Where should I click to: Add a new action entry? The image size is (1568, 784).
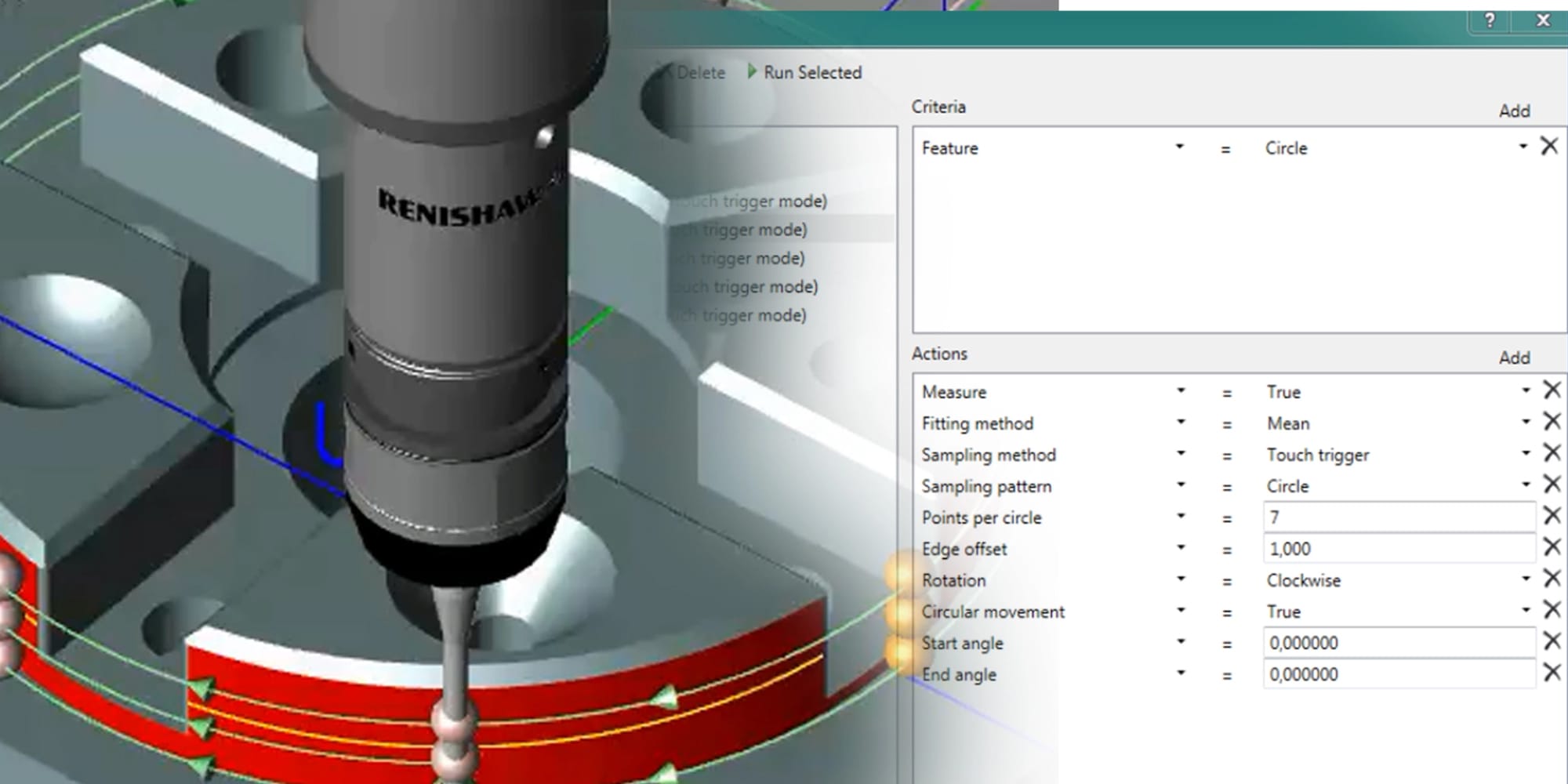pyautogui.click(x=1514, y=358)
